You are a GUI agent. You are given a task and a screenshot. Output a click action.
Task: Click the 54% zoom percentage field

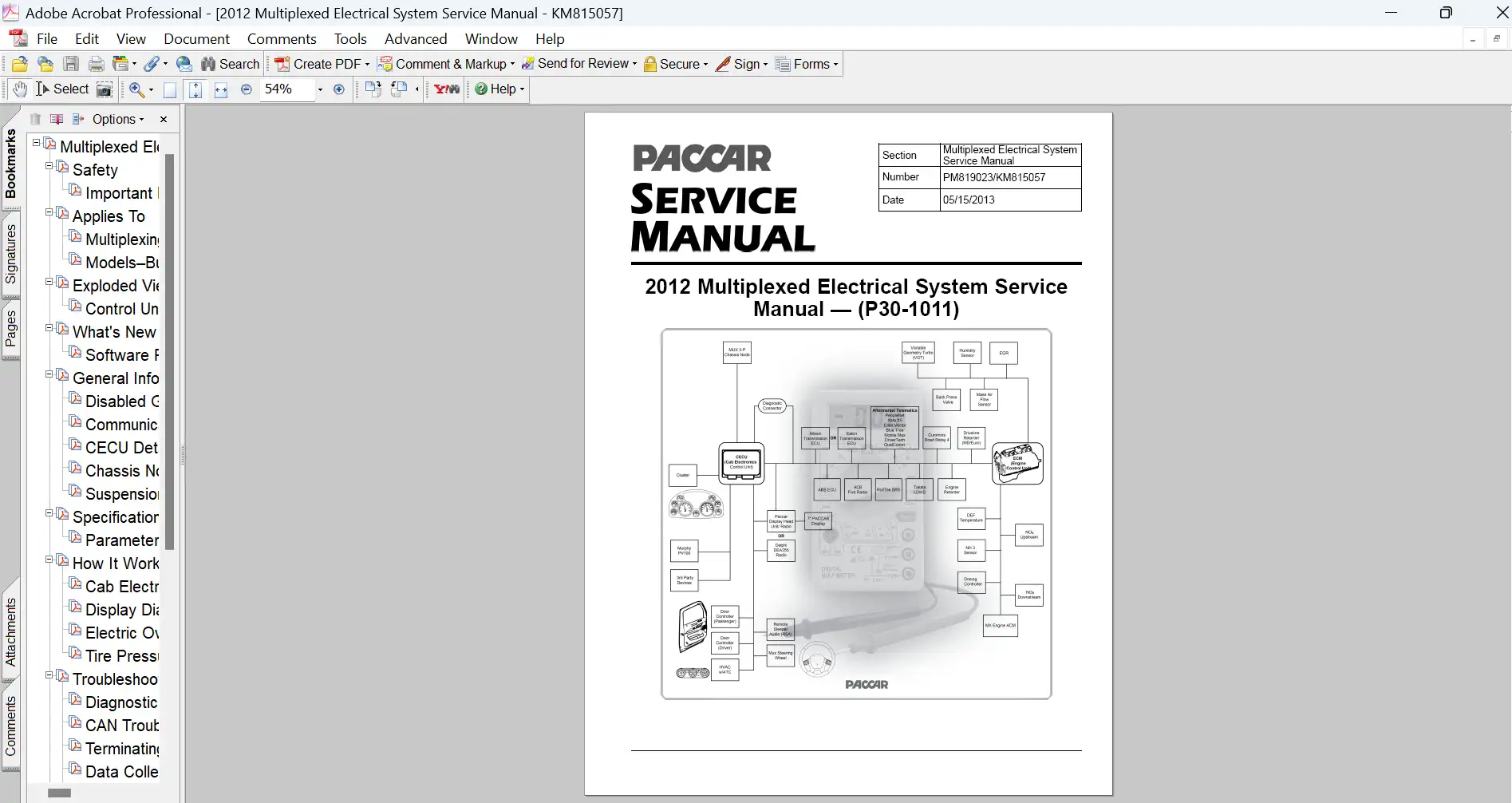tap(287, 89)
